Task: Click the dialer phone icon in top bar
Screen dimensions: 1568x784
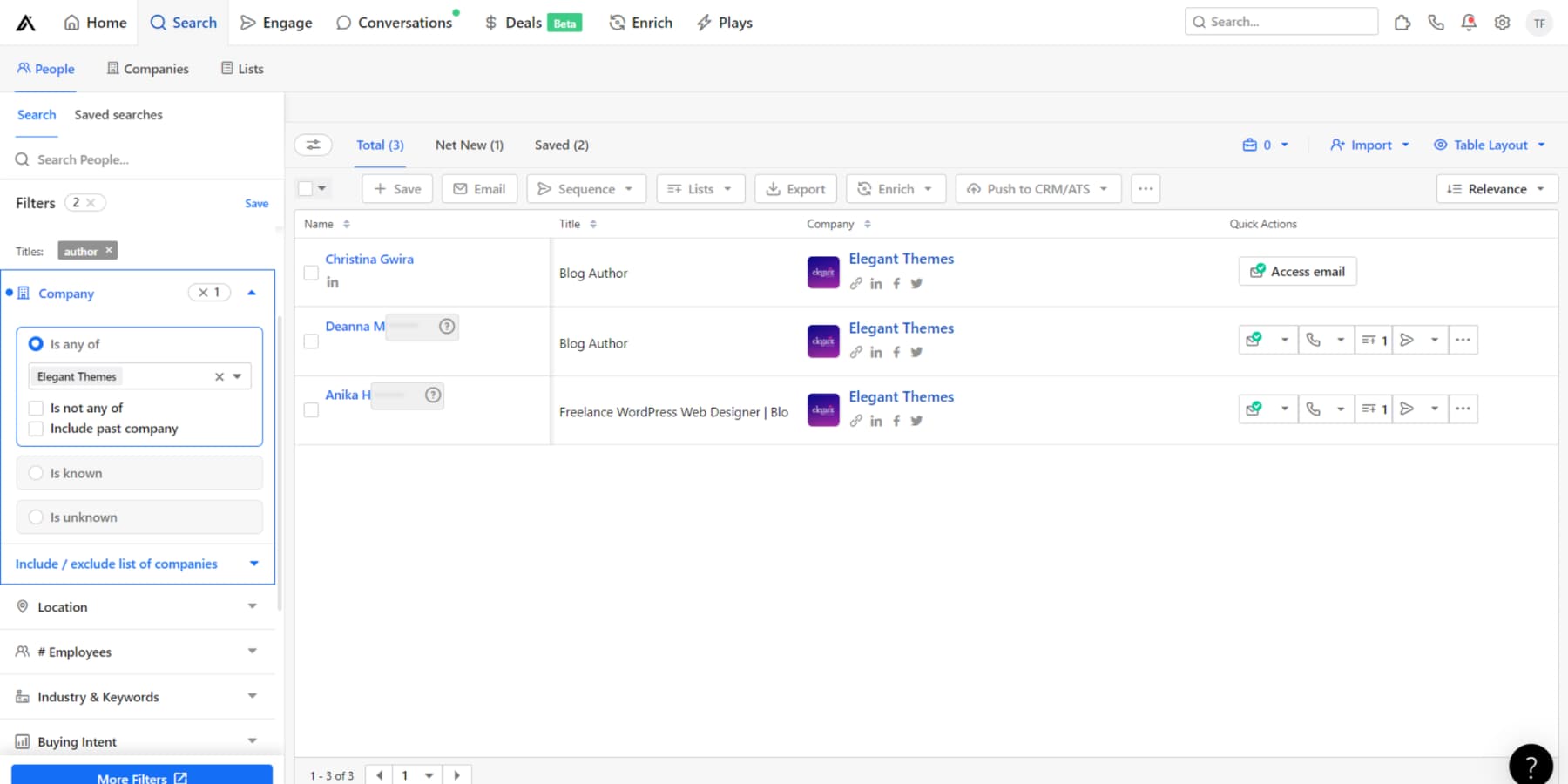Action: coord(1436,22)
